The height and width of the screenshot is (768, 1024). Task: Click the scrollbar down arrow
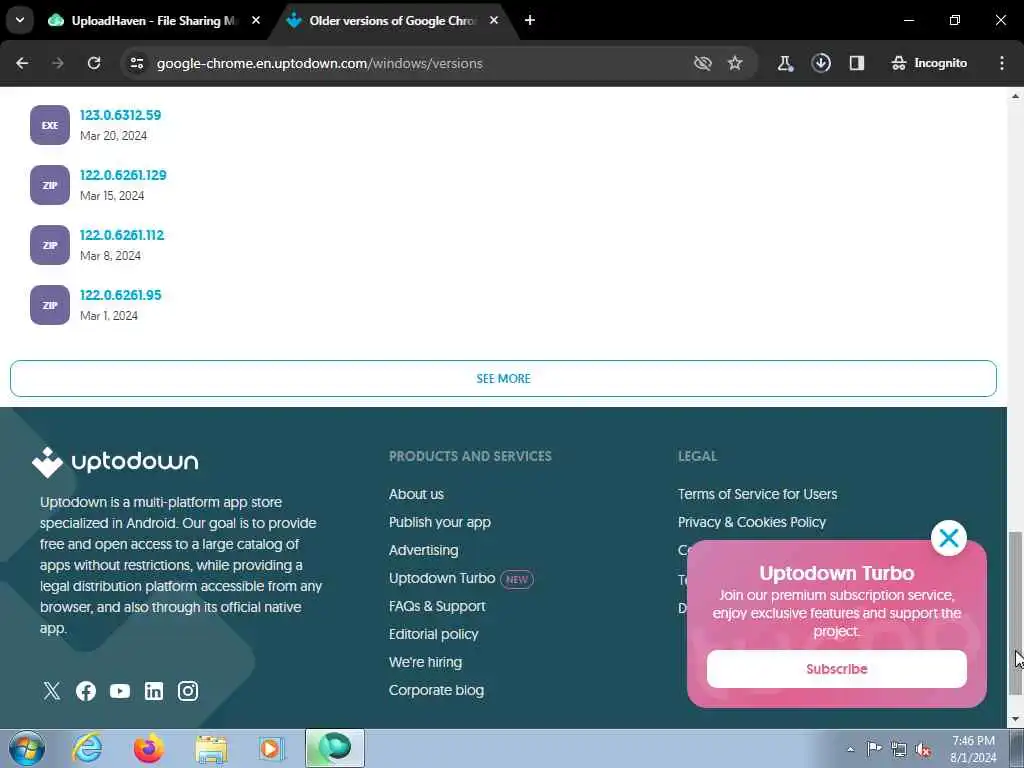[x=1015, y=719]
